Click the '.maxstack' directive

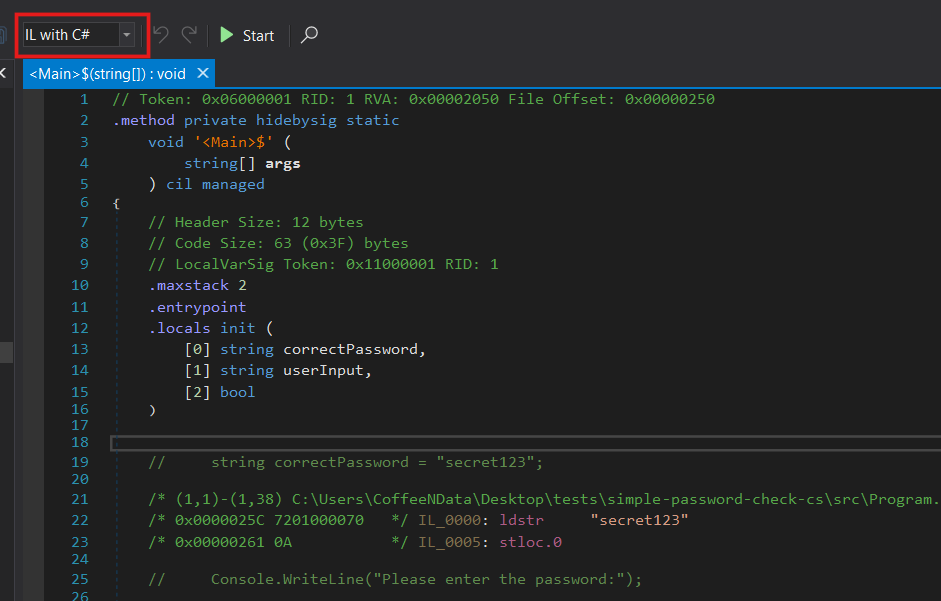pos(188,285)
